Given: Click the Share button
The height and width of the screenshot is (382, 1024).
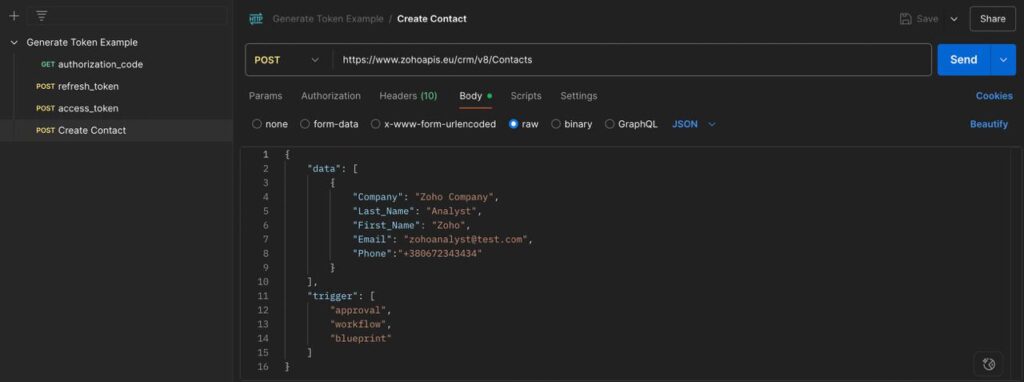Looking at the screenshot, I should (993, 19).
